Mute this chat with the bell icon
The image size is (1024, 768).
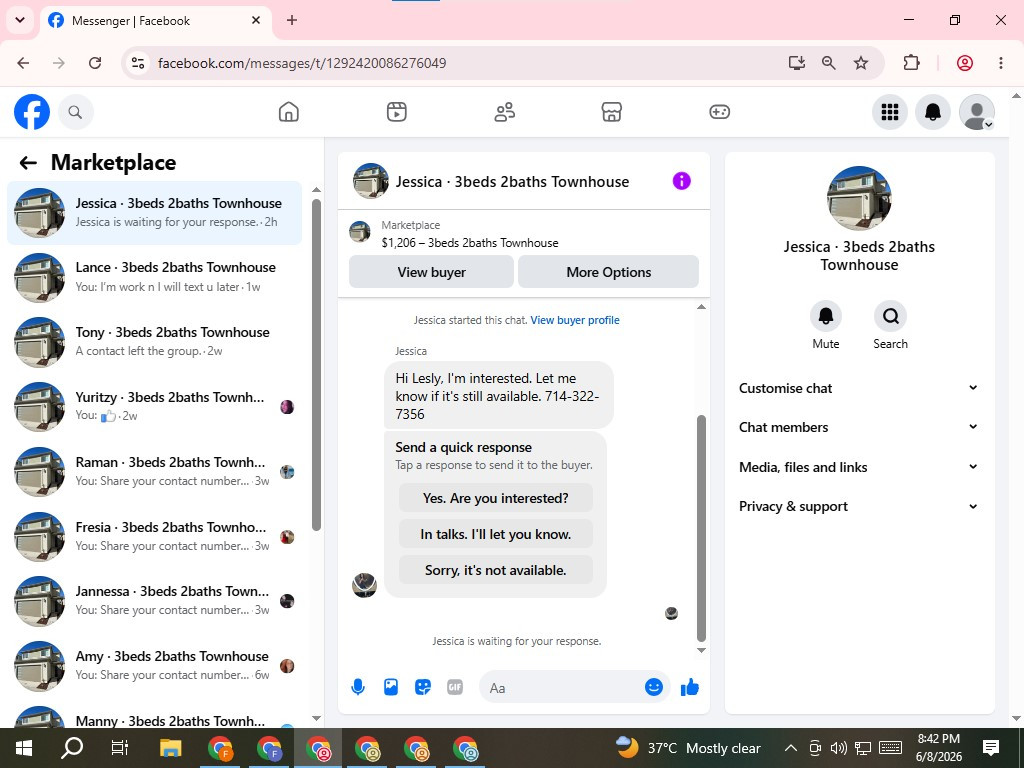(825, 317)
